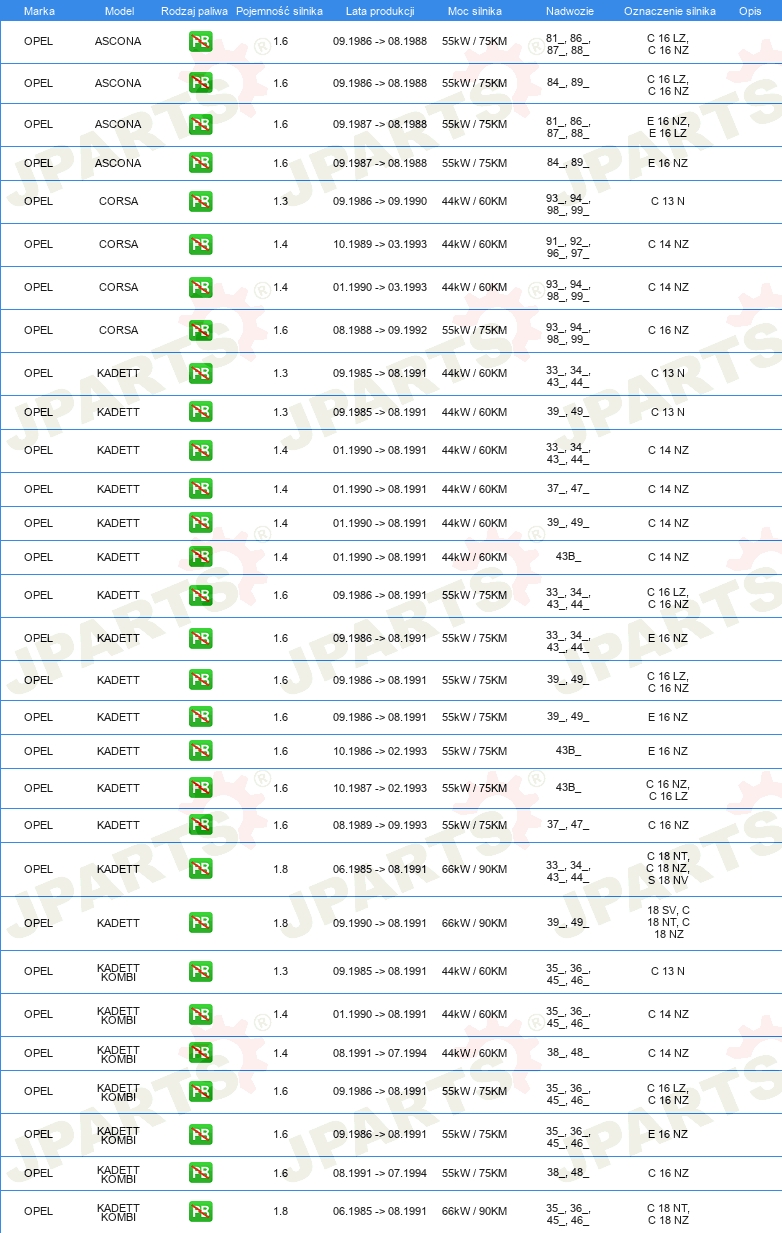
Task: Click fuel icon for Corsa 01.1990 -> 03.1993 row
Action: point(200,287)
